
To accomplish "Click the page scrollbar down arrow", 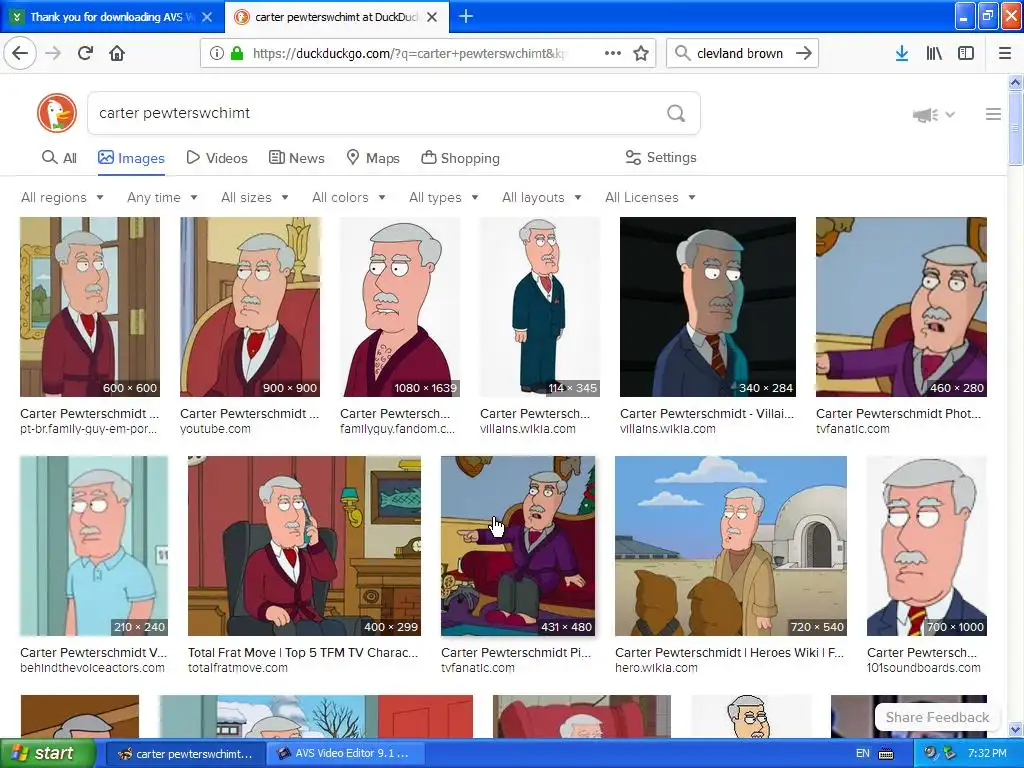I will coord(1016,729).
